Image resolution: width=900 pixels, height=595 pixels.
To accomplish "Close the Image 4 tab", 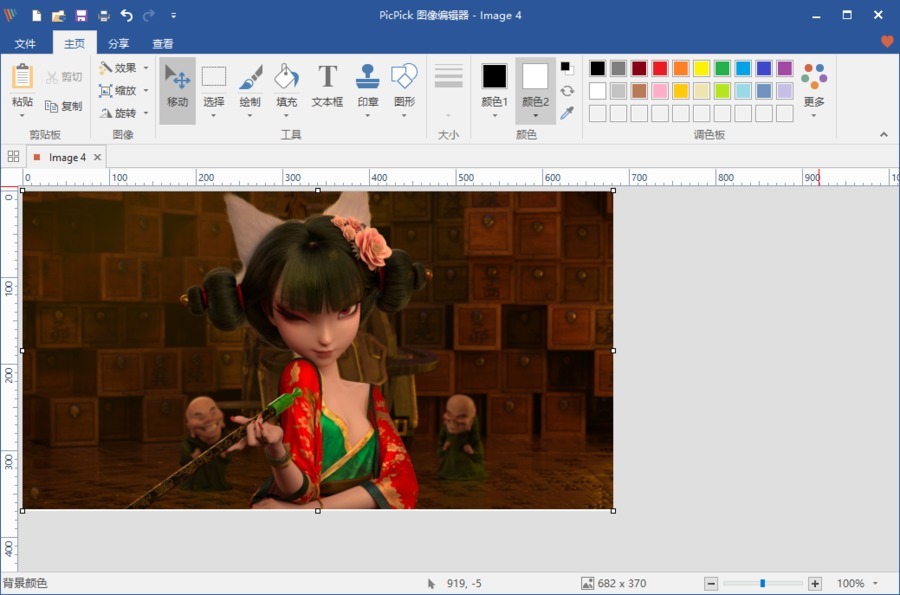I will pyautogui.click(x=97, y=157).
